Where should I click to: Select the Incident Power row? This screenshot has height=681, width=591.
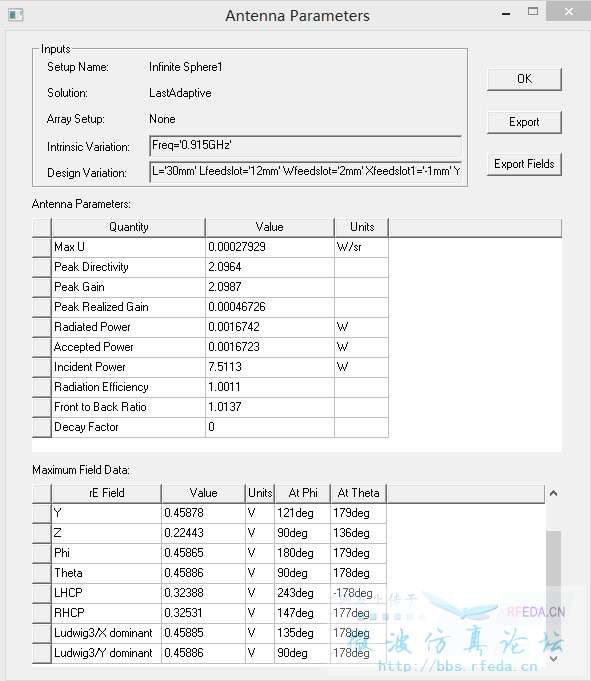coord(210,367)
